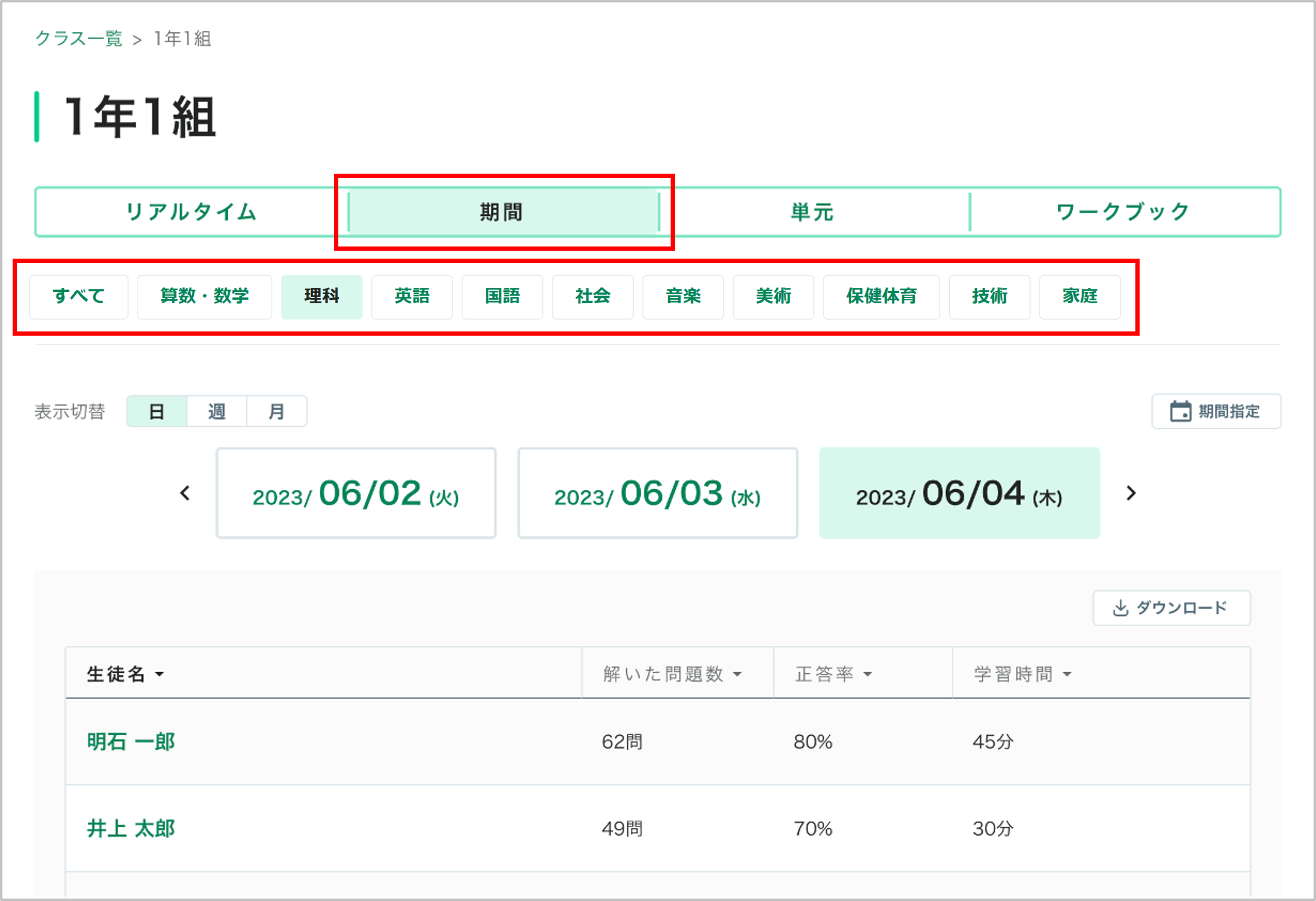Sort by 解いた問題数 column
Viewport: 1316px width, 901px height.
click(x=672, y=674)
